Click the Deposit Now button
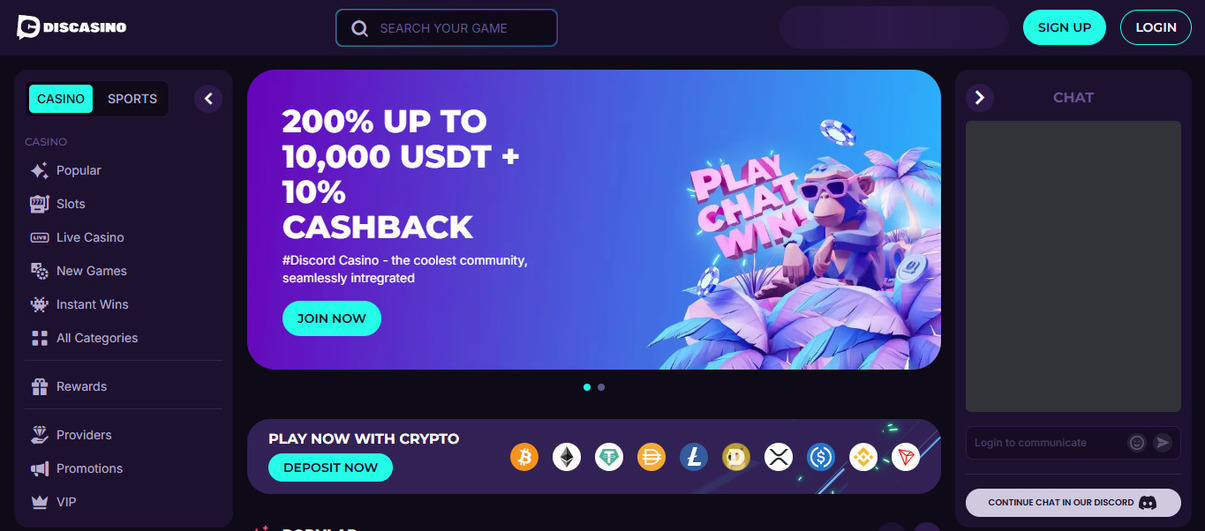 [x=330, y=467]
